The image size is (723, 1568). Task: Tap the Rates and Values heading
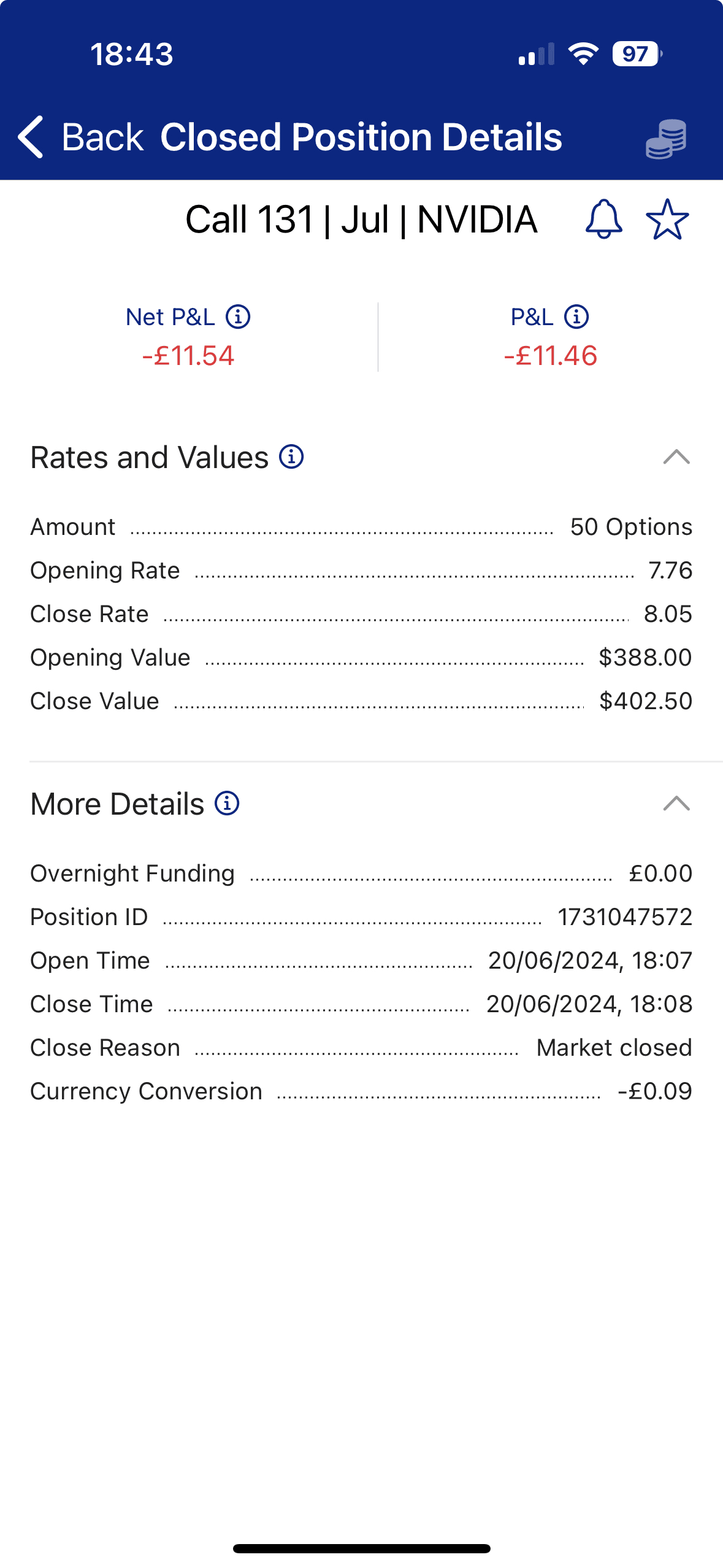150,458
